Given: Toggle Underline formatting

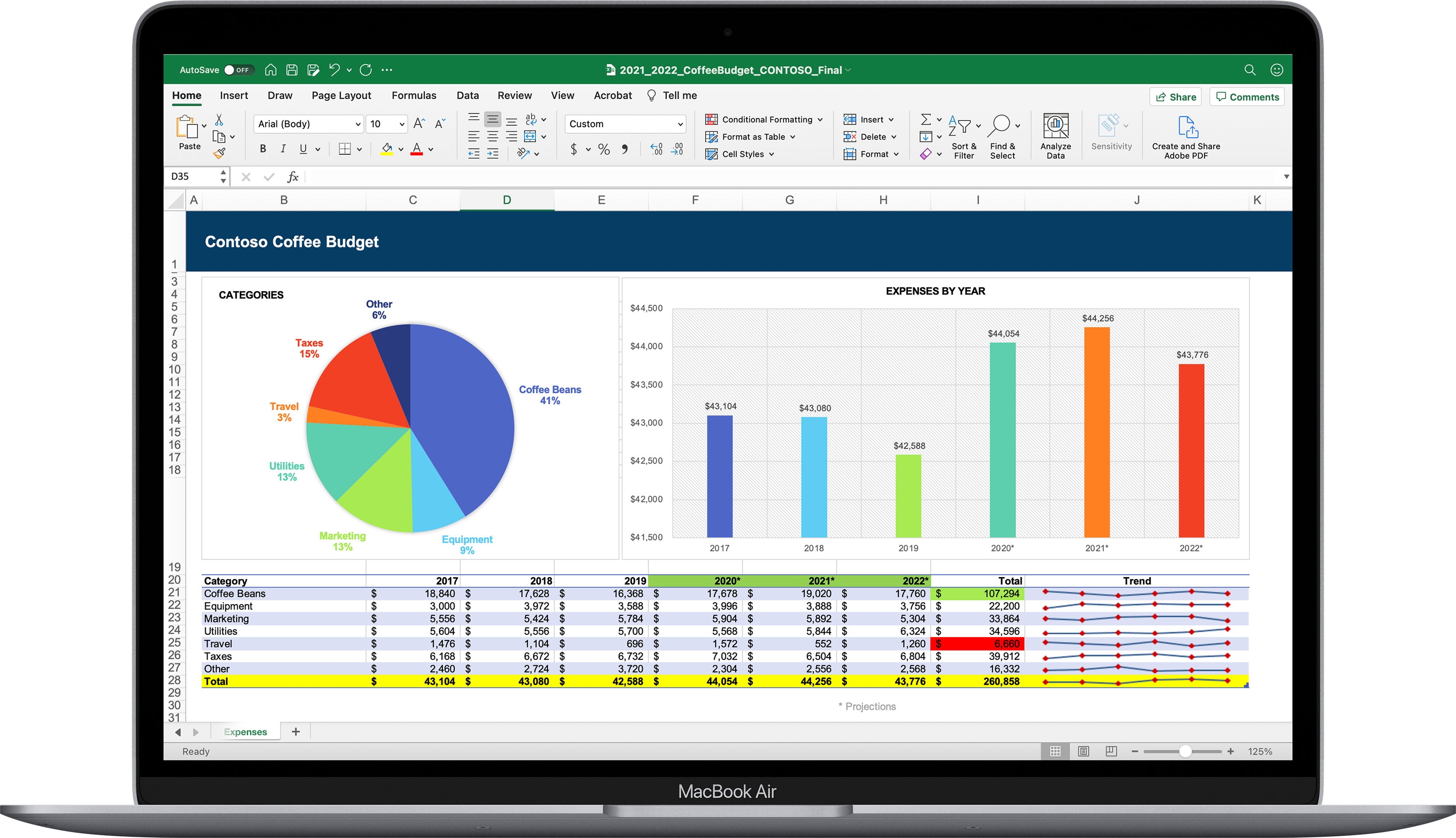Looking at the screenshot, I should coord(303,149).
